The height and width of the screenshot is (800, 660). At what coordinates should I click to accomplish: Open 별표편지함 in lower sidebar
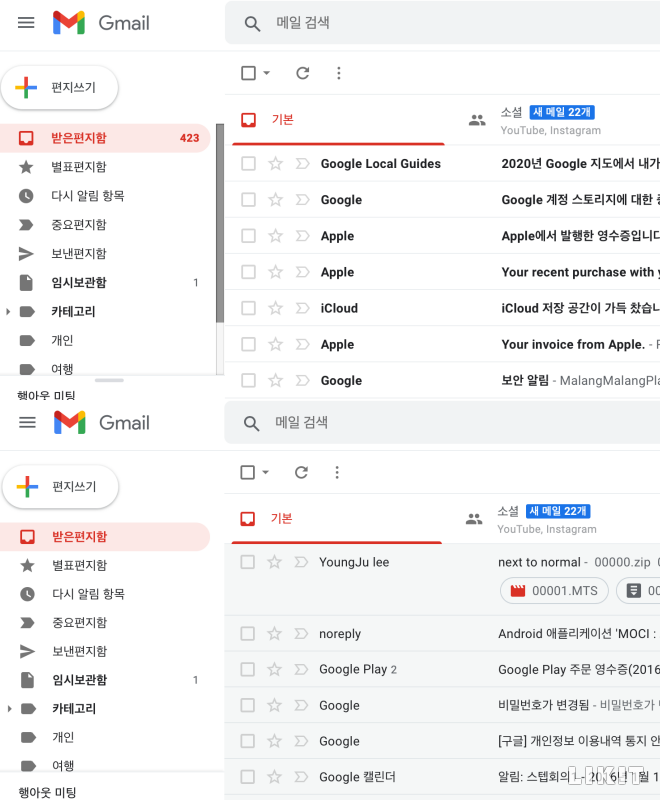coord(105,565)
